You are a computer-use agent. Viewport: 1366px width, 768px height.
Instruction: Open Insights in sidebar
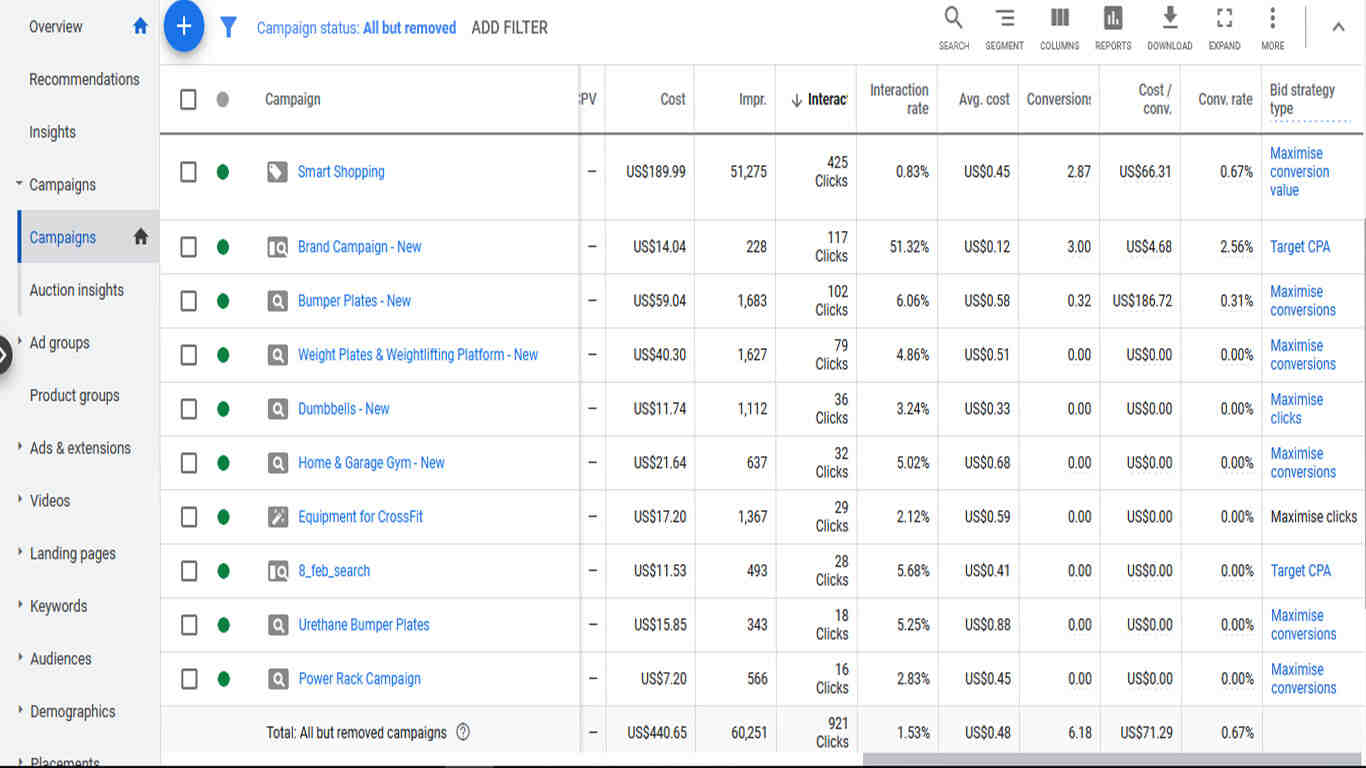(x=52, y=132)
